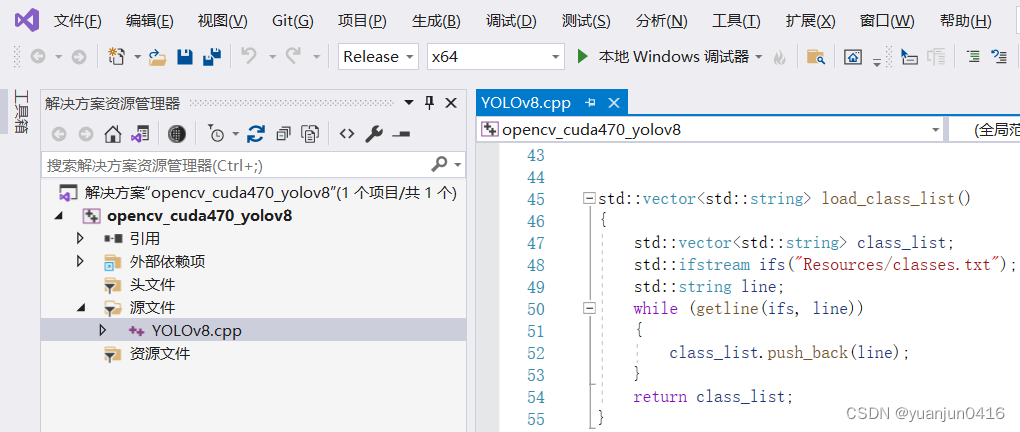Click the Navigate Backward toolbar arrow
Screen dimensions: 1020x432
pyautogui.click(x=37, y=57)
